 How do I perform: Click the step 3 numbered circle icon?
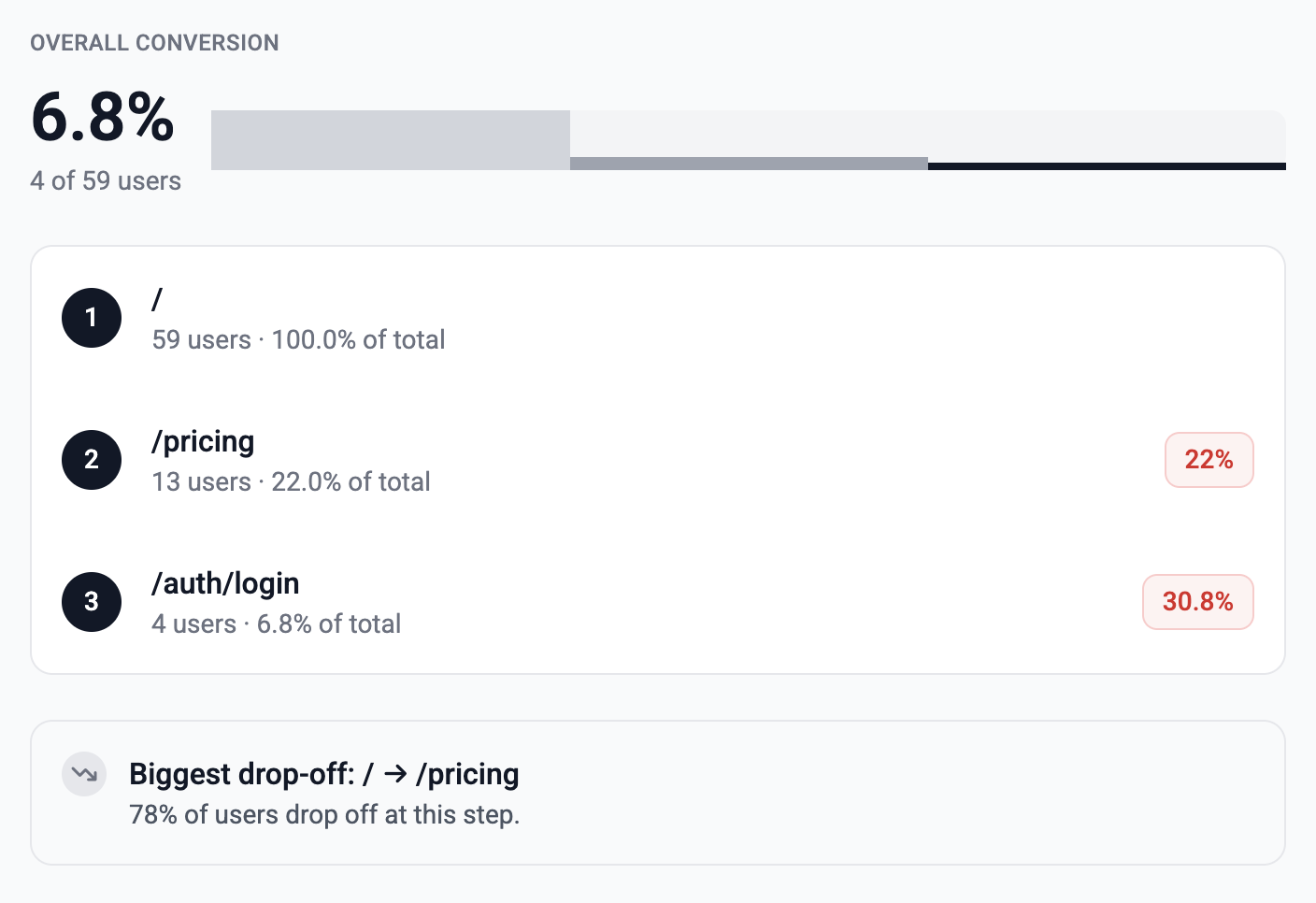[91, 602]
